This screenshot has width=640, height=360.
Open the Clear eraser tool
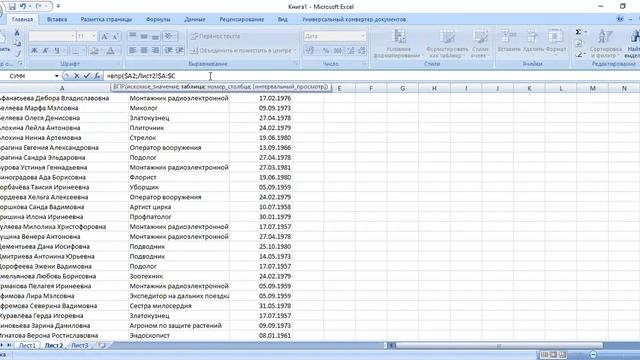[580, 54]
